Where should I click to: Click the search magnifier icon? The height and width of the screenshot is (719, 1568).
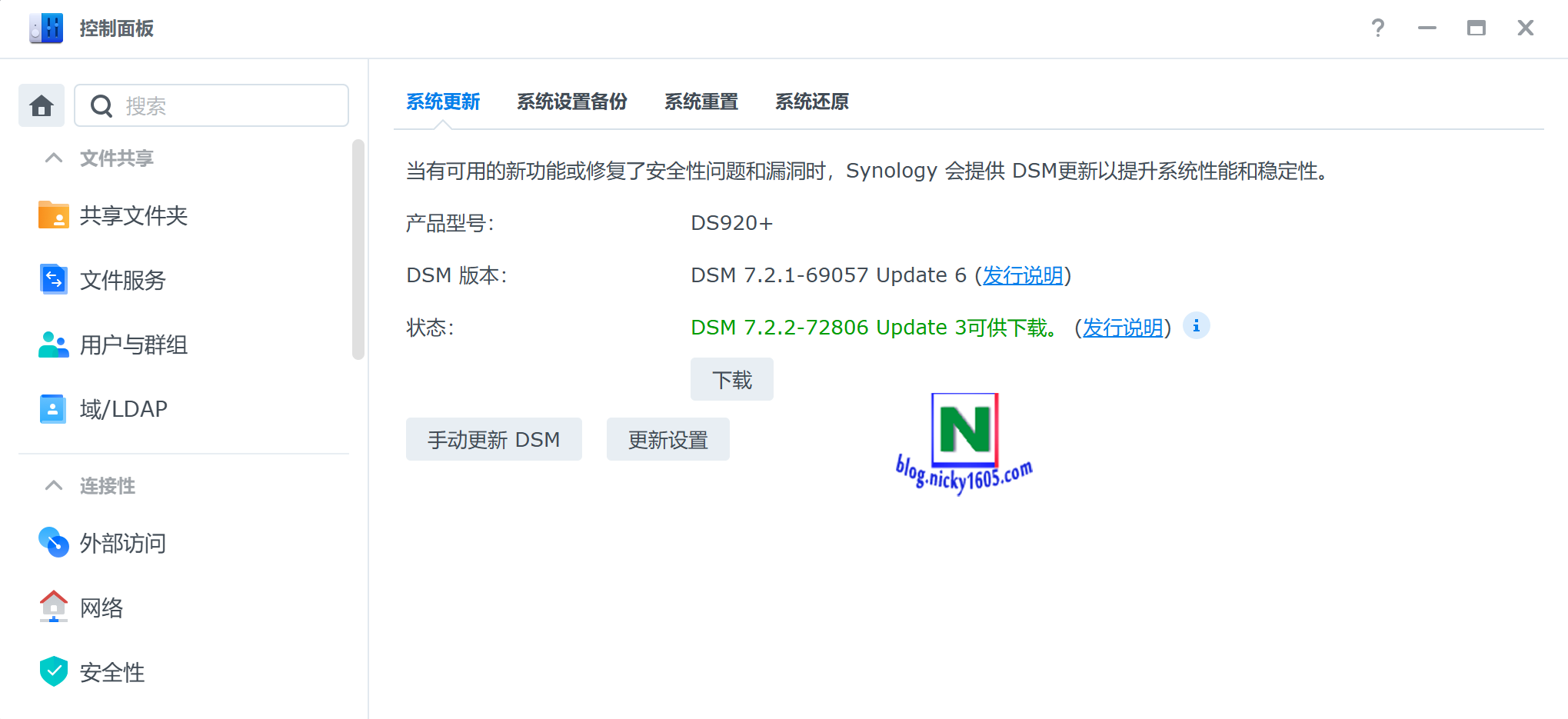coord(102,105)
